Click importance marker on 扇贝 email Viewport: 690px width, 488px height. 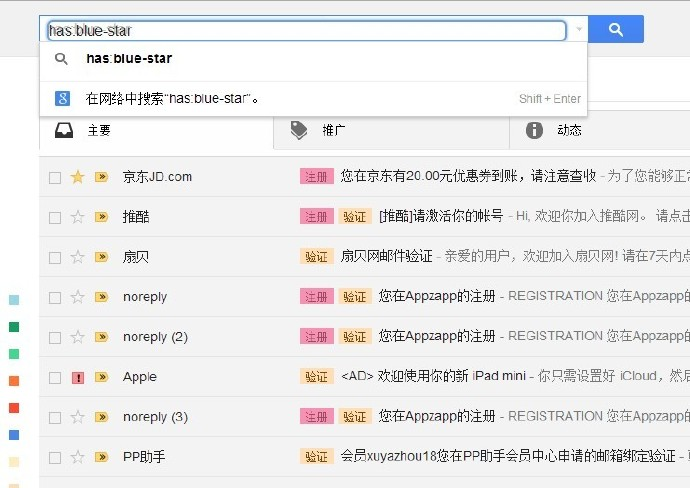click(x=102, y=257)
